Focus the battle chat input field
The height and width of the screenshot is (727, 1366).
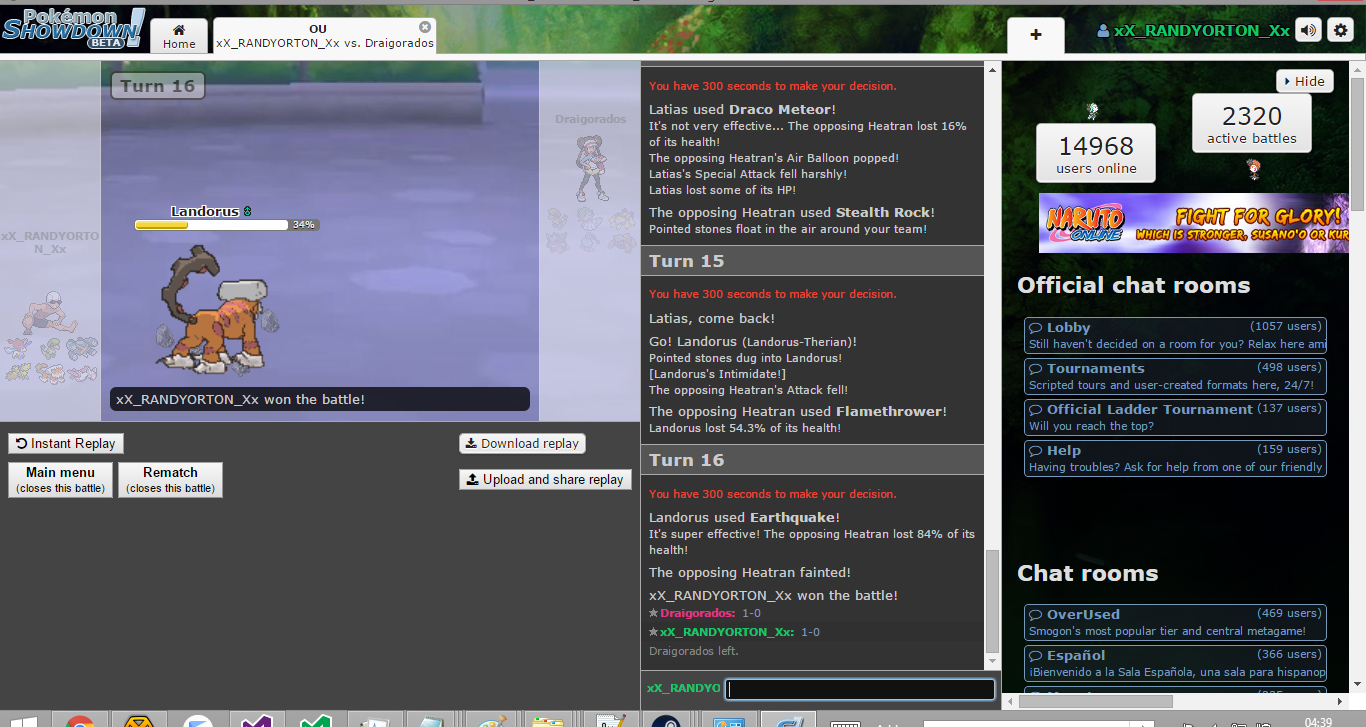860,689
